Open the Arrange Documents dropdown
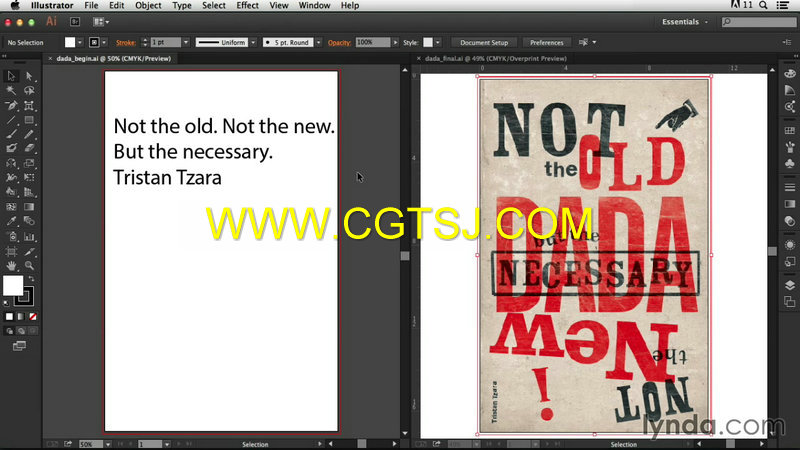The width and height of the screenshot is (800, 450). click(x=101, y=22)
